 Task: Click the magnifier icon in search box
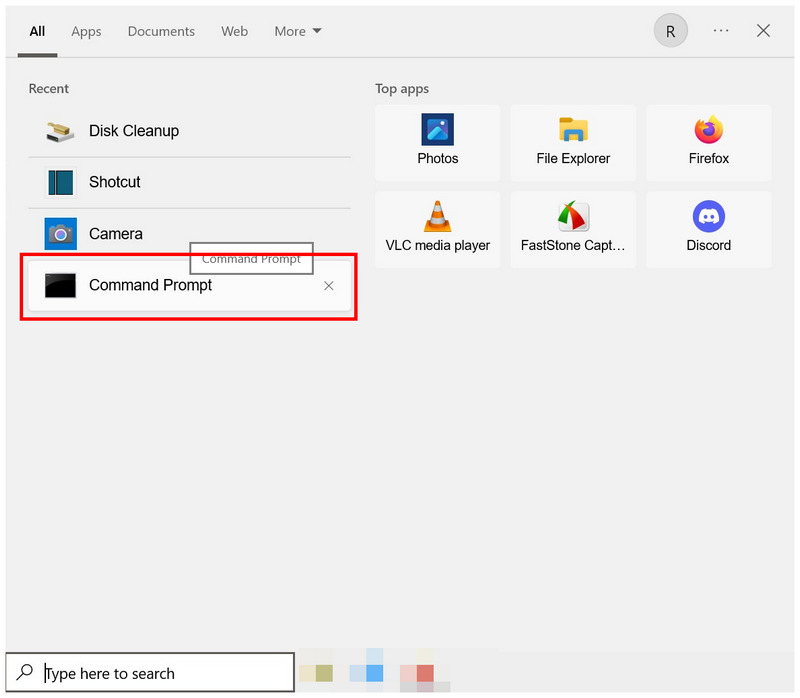(x=24, y=672)
